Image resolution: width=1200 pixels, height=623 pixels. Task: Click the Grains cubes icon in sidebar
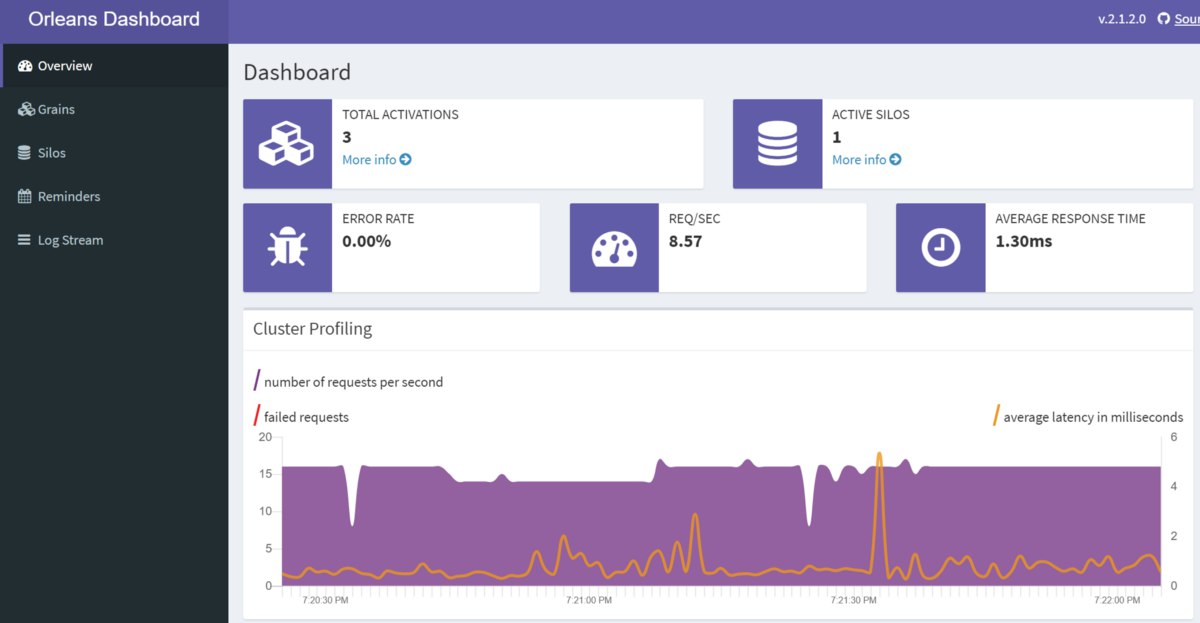point(25,109)
